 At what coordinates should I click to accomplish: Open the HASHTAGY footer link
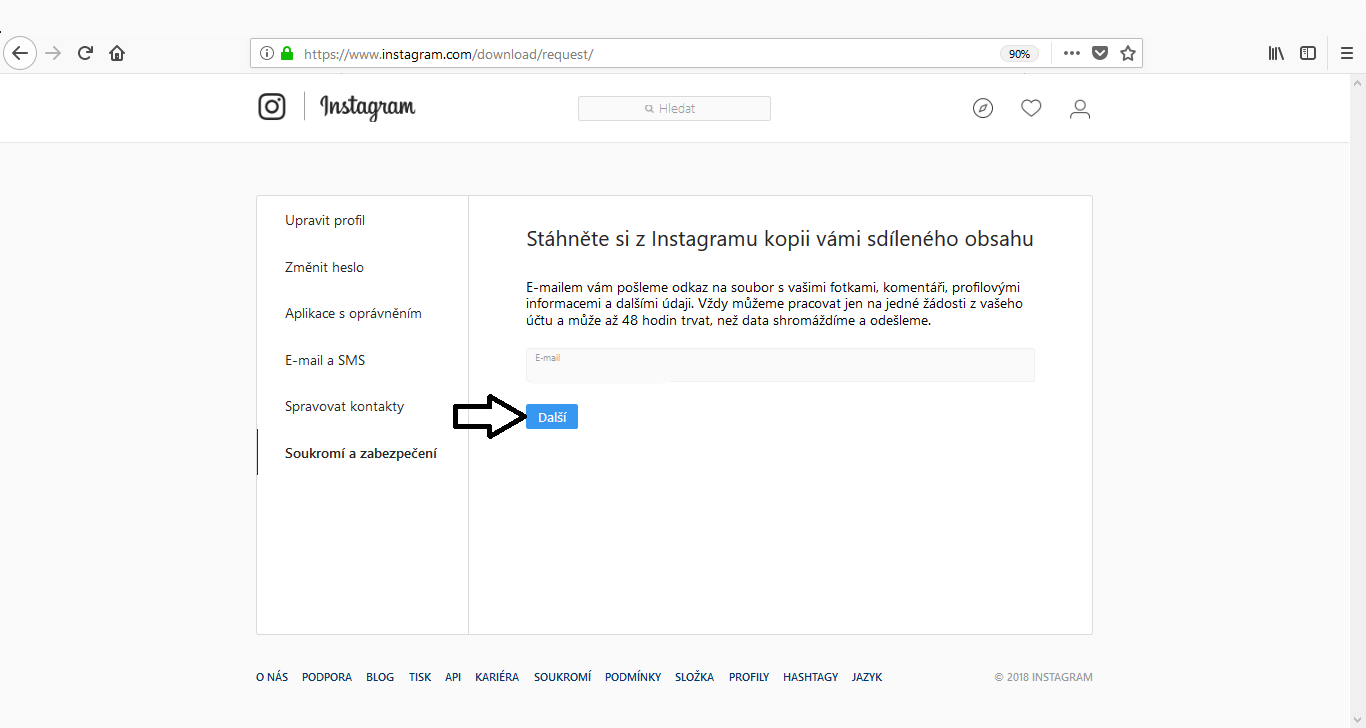[x=811, y=677]
